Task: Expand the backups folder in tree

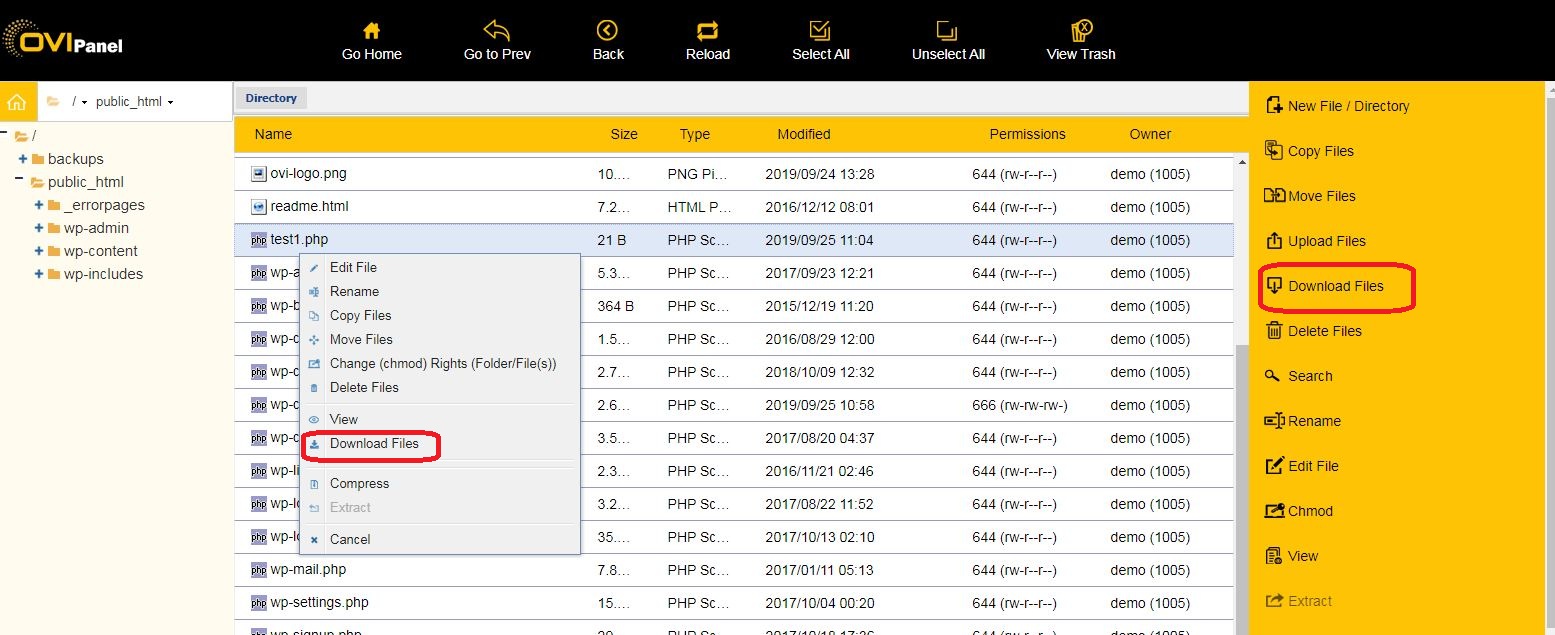Action: 23,159
